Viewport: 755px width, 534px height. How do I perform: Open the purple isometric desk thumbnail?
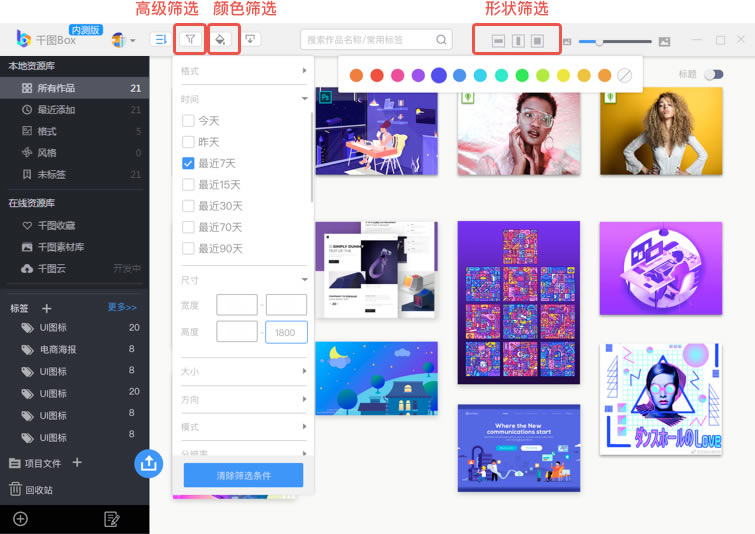[x=661, y=268]
